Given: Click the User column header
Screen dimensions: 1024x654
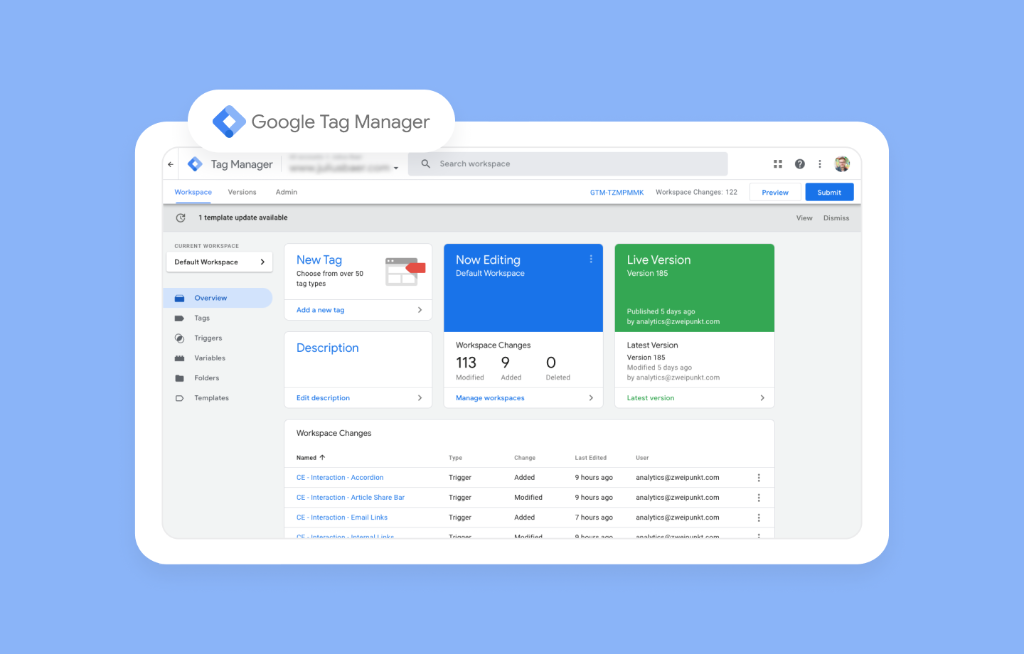Looking at the screenshot, I should [642, 458].
